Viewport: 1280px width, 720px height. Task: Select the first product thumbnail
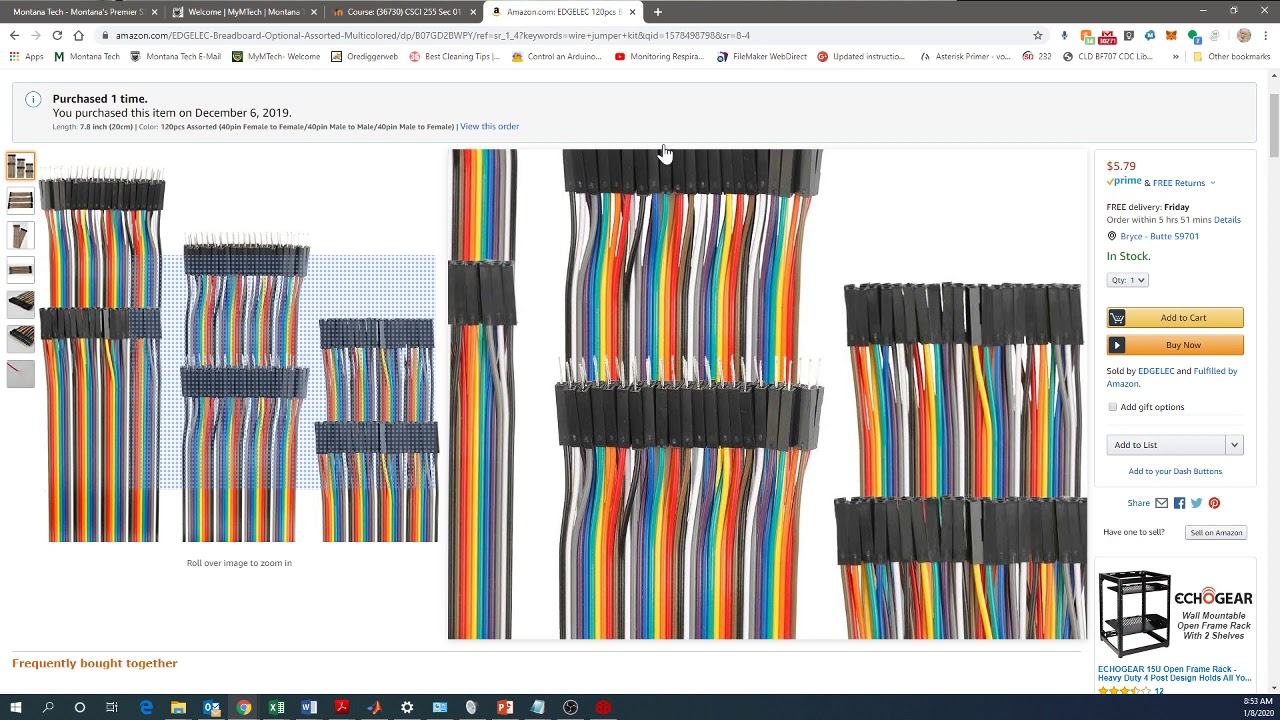20,165
